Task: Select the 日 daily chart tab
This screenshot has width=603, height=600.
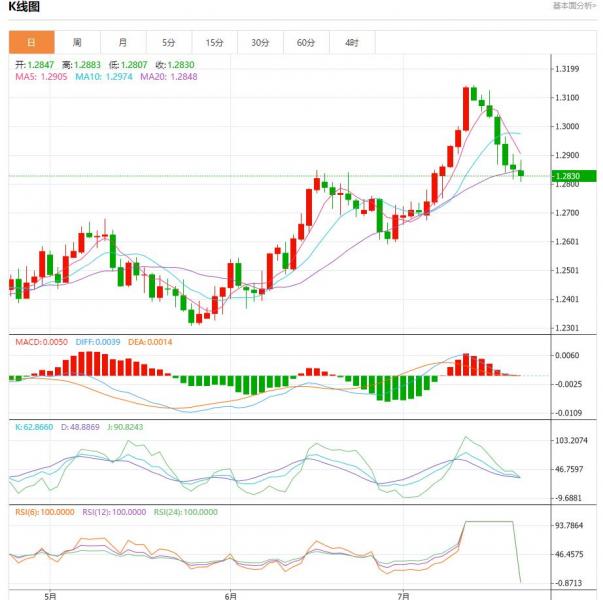Action: (32, 42)
